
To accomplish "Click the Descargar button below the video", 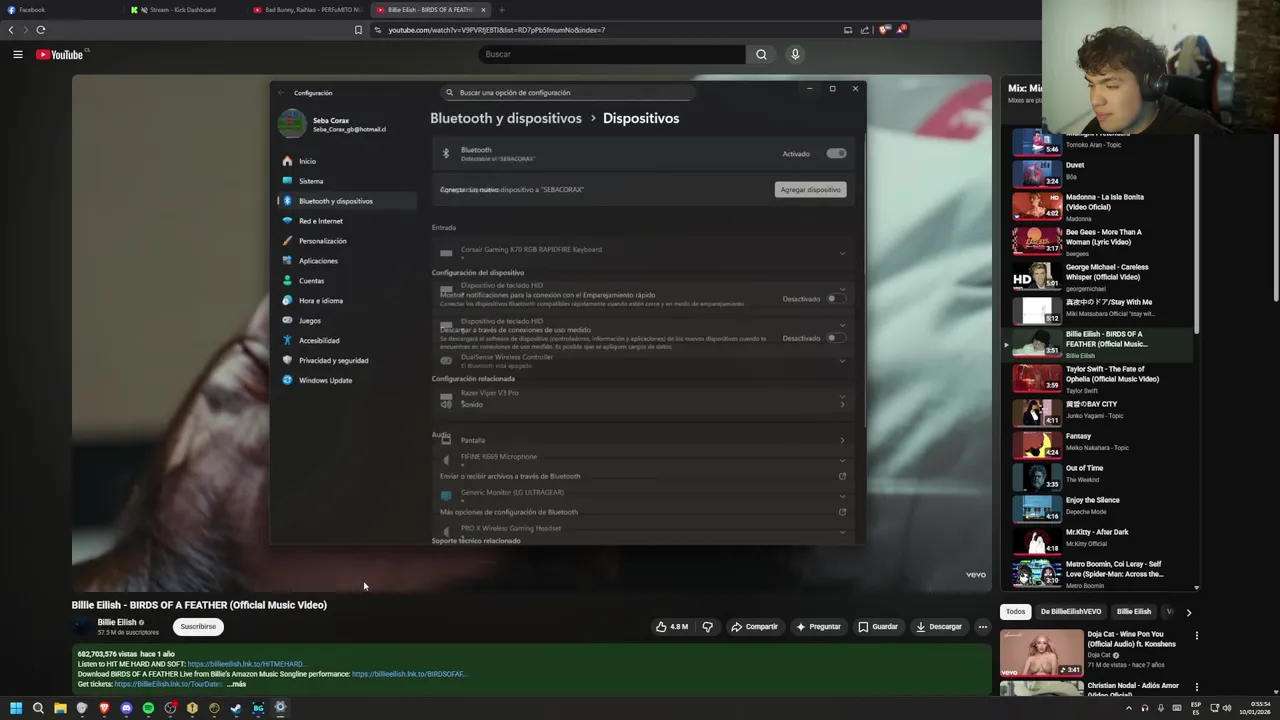I will [939, 627].
